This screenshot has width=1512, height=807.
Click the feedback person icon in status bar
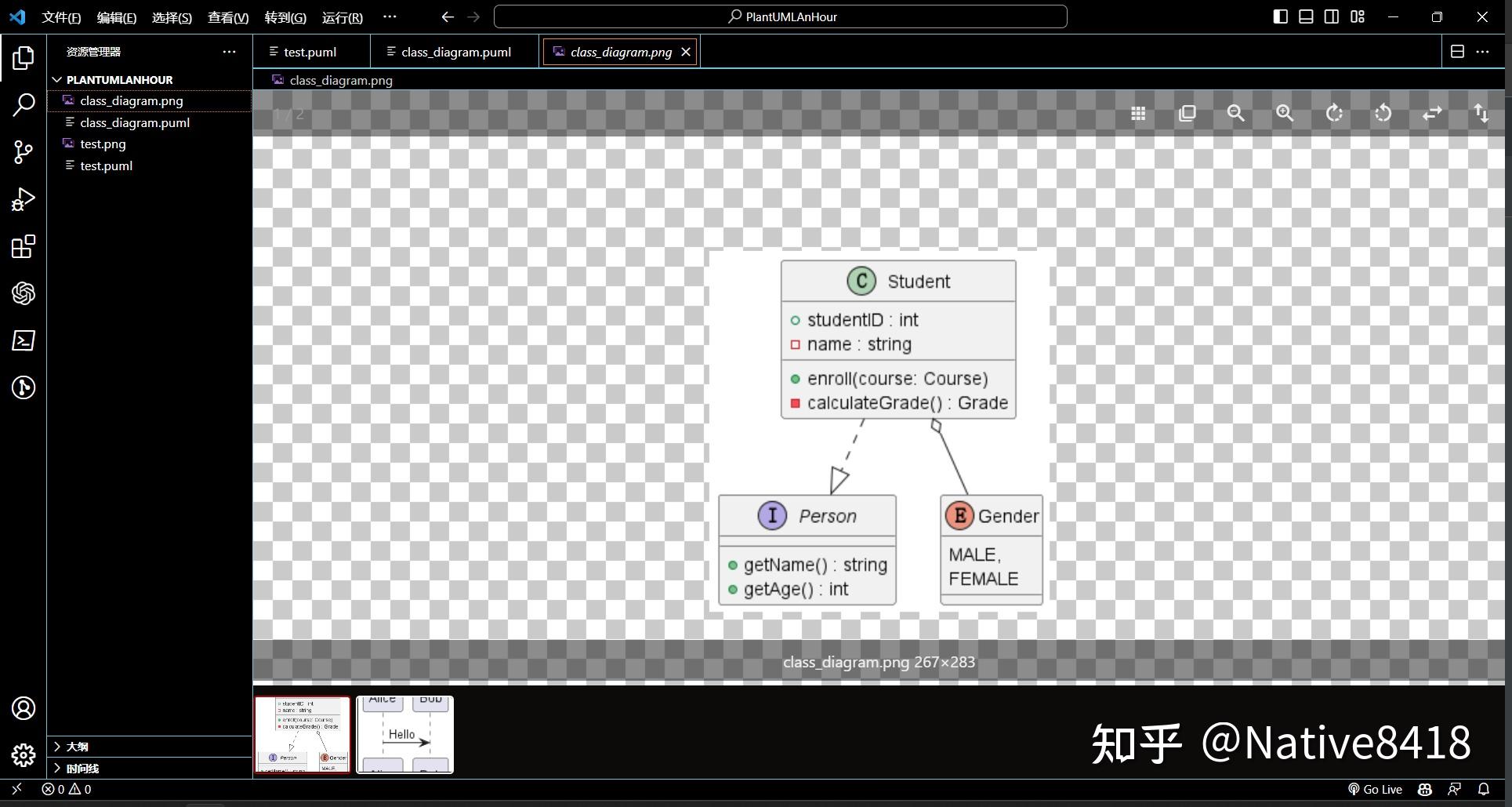(x=1455, y=790)
